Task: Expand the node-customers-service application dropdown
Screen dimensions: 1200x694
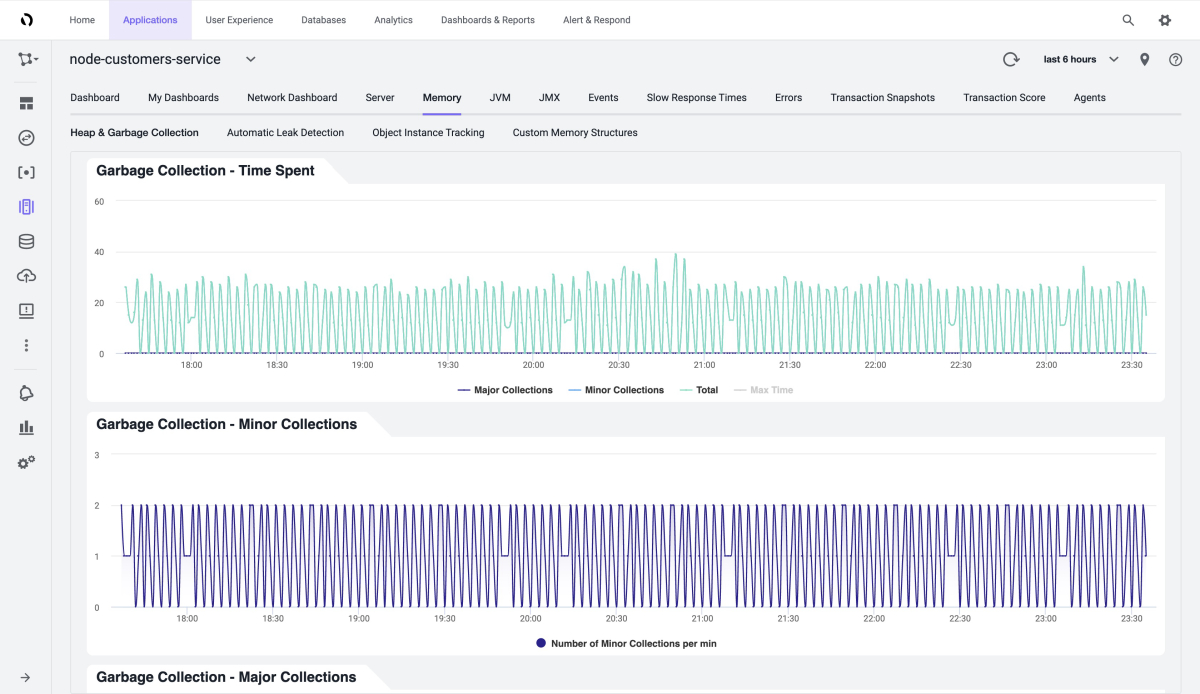Action: 250,60
